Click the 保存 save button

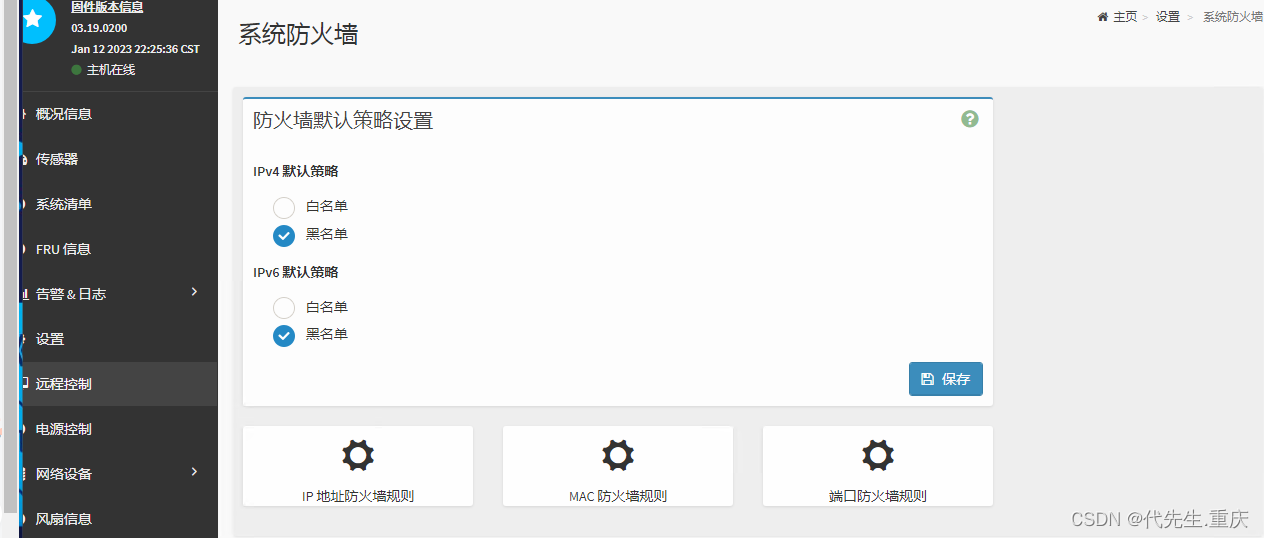946,379
